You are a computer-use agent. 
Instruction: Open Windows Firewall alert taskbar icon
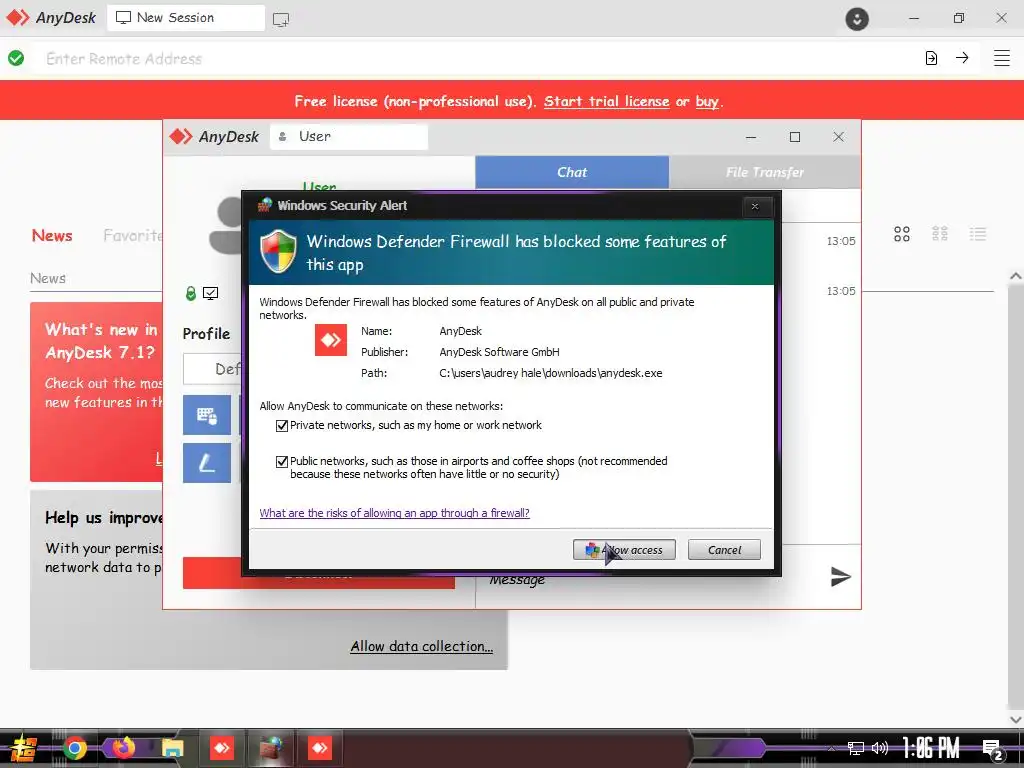(x=270, y=748)
